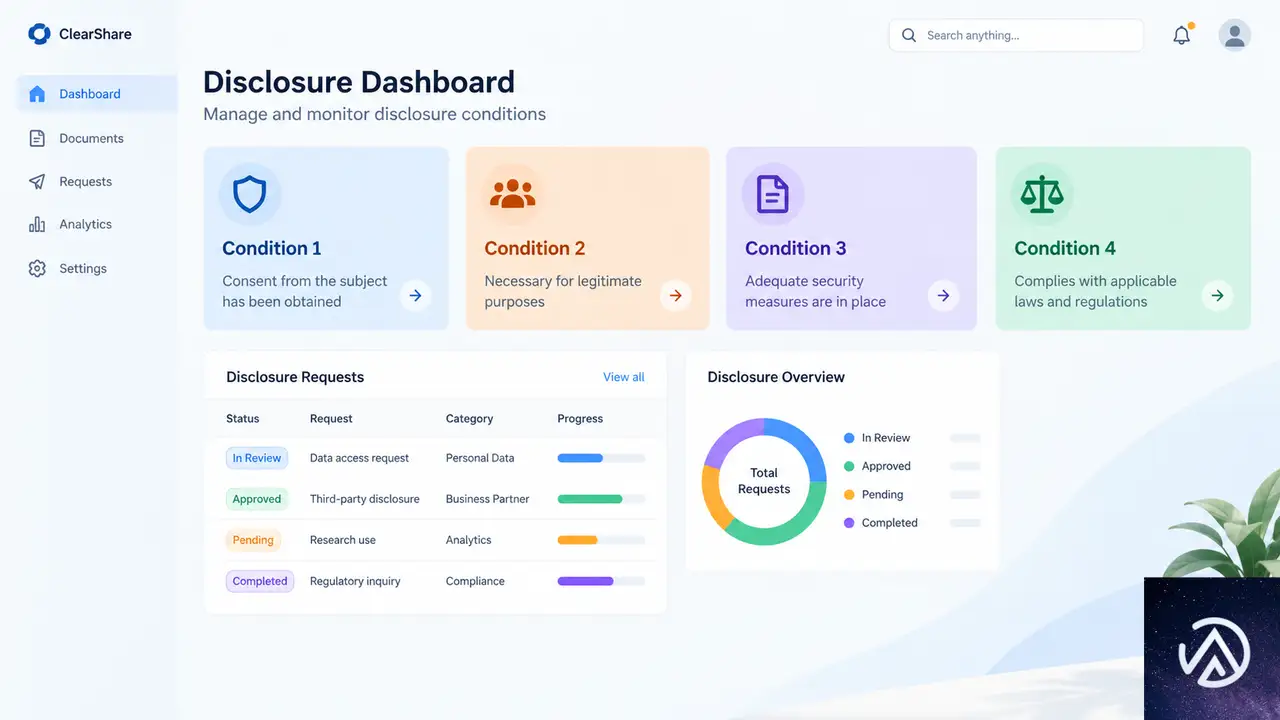Click the Third-party disclosure request text
The height and width of the screenshot is (720, 1280).
tap(365, 499)
